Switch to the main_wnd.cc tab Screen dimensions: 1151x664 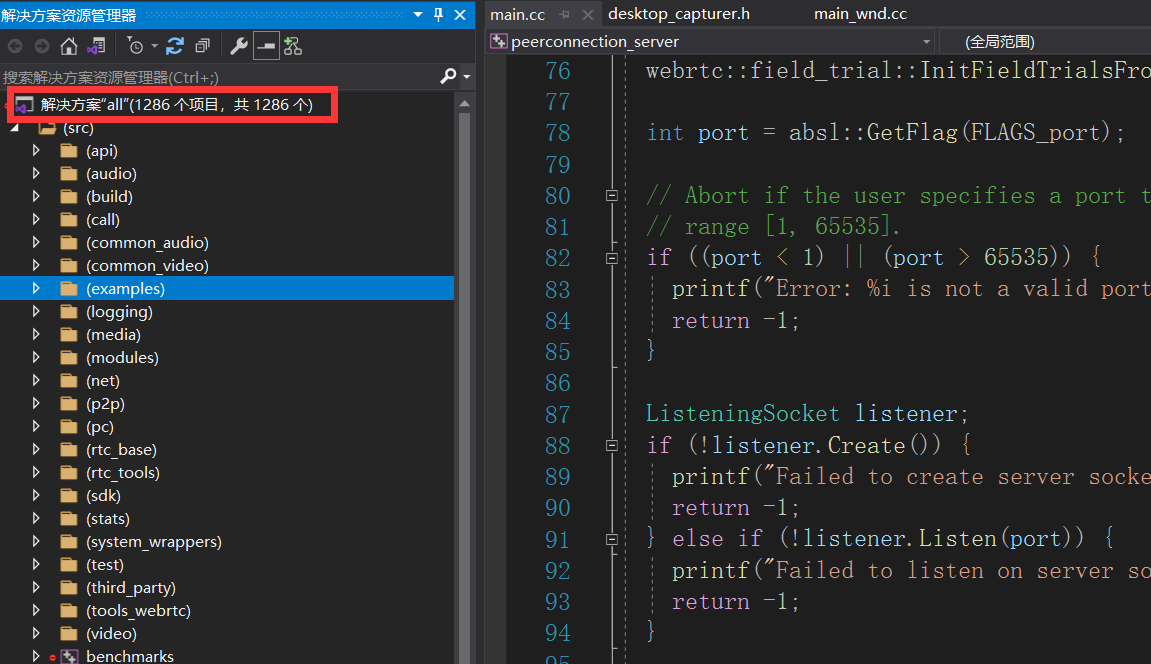click(860, 14)
